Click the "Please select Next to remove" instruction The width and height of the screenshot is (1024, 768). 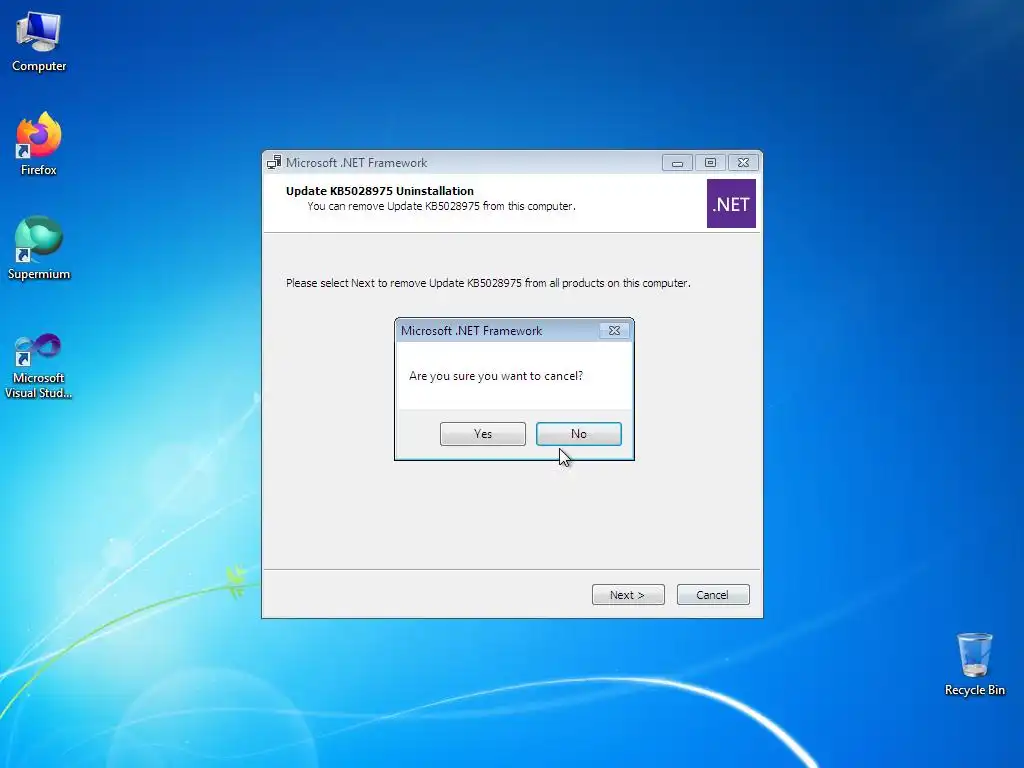coord(488,283)
